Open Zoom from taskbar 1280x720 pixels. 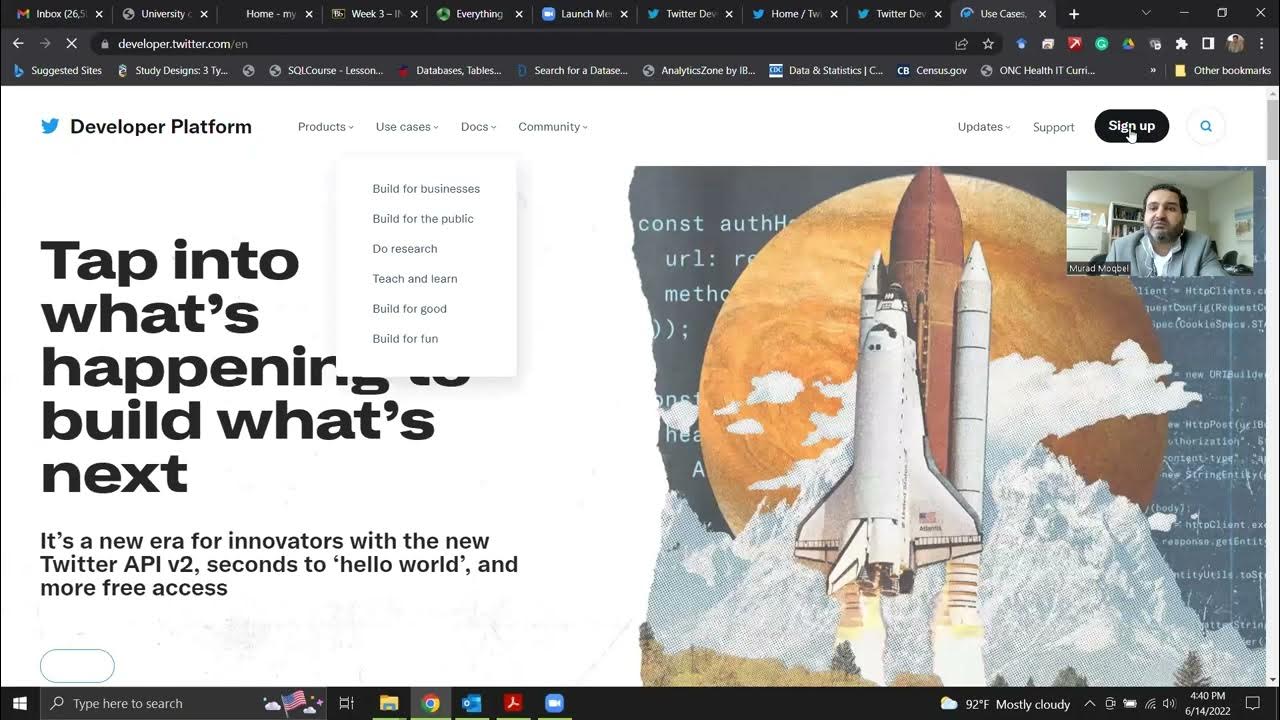[554, 703]
